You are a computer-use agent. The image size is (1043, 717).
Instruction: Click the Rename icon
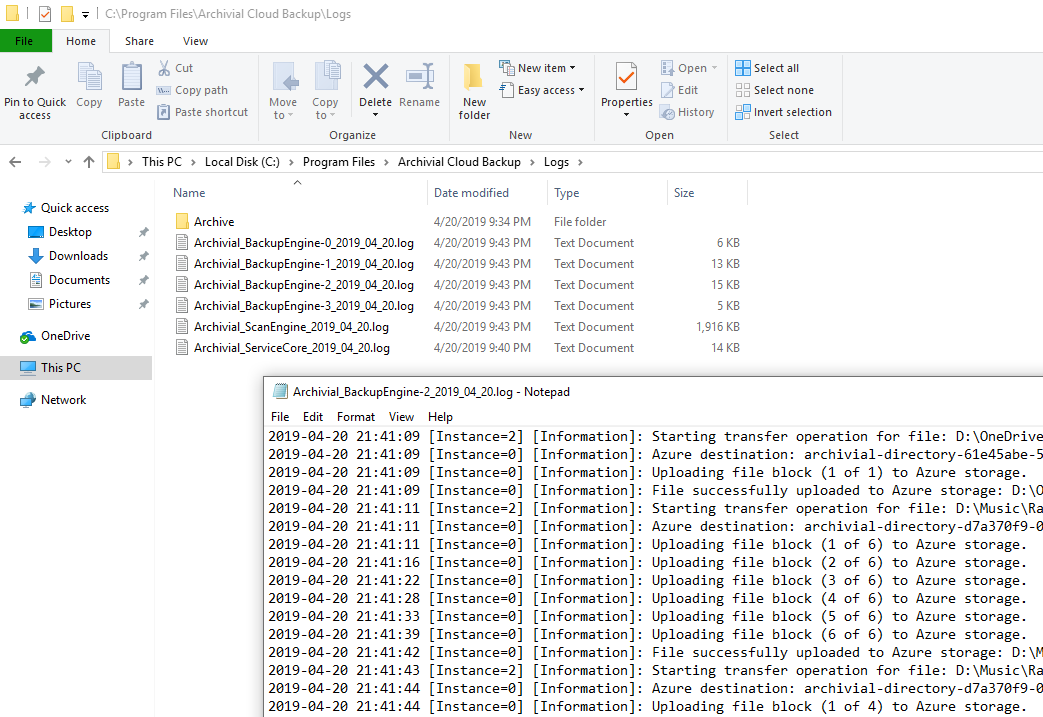point(420,76)
